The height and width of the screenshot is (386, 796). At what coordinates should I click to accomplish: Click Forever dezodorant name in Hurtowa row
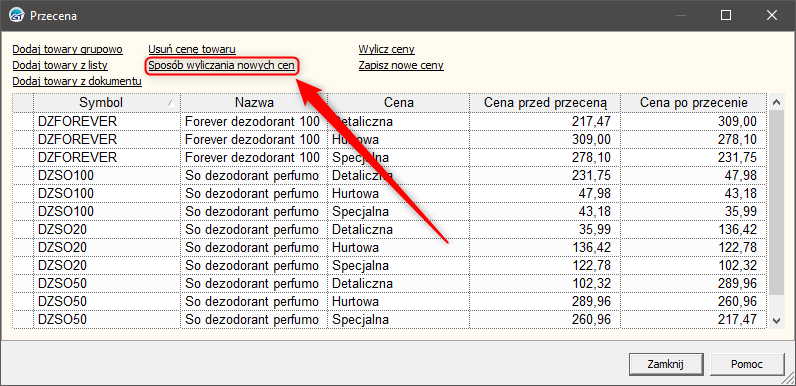tap(252, 139)
